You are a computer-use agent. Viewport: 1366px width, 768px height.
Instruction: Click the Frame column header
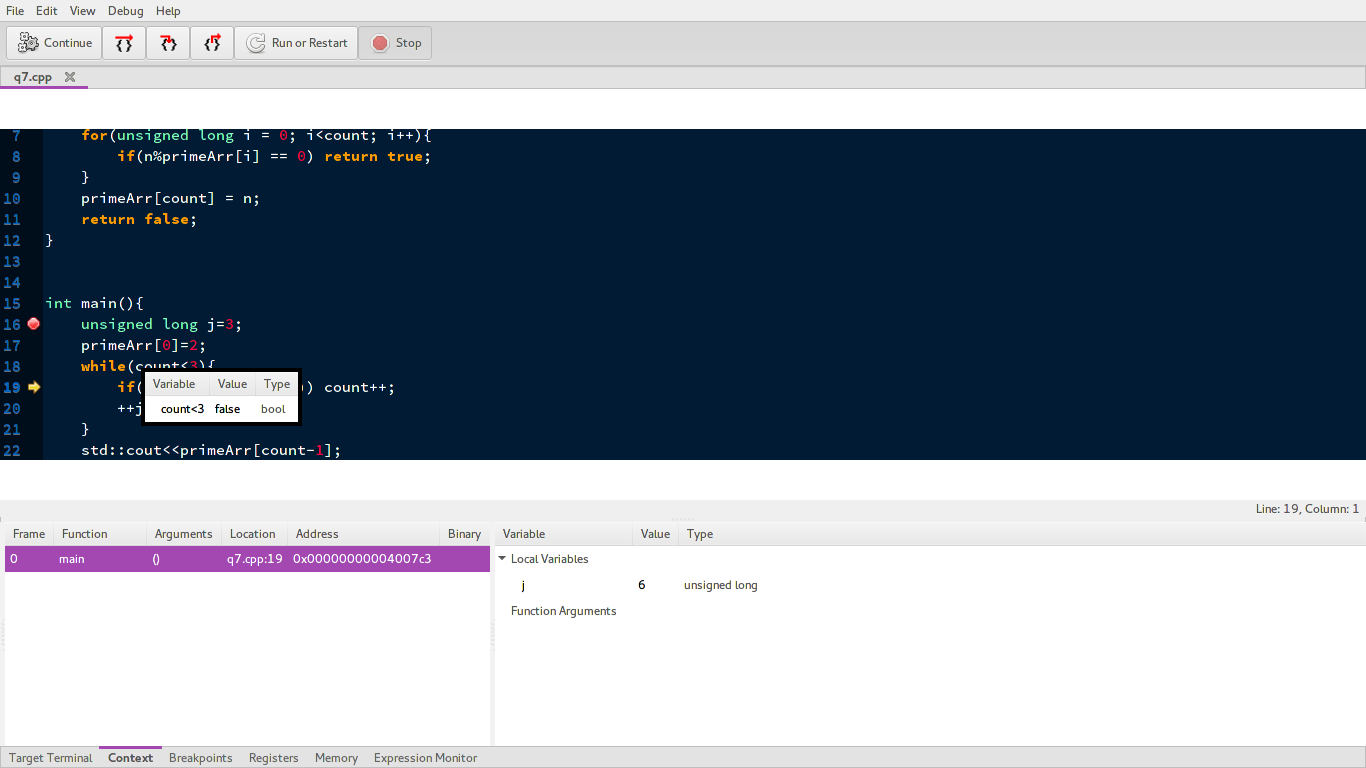click(29, 534)
